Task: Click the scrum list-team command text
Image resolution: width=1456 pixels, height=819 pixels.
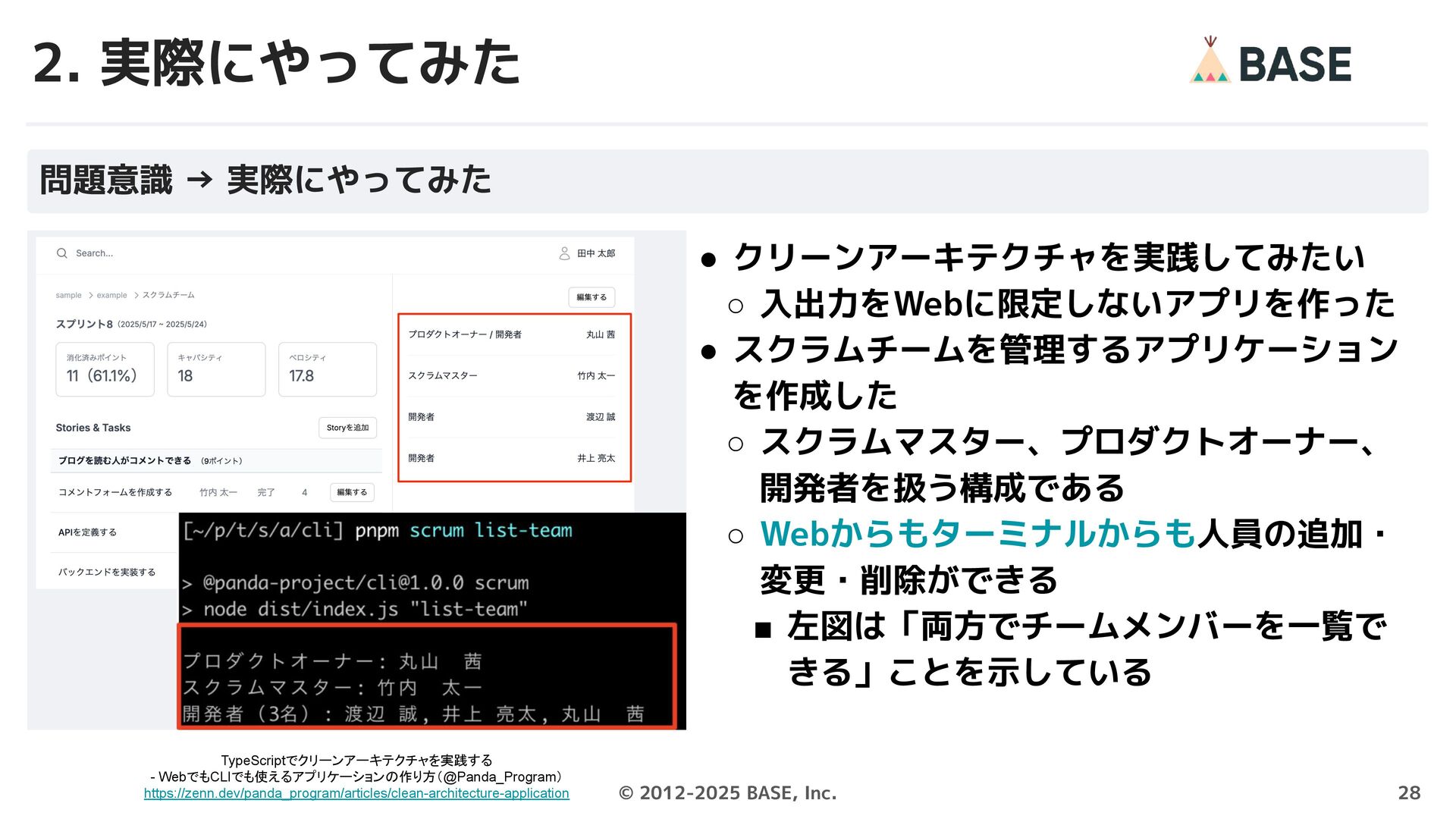Action: point(491,530)
